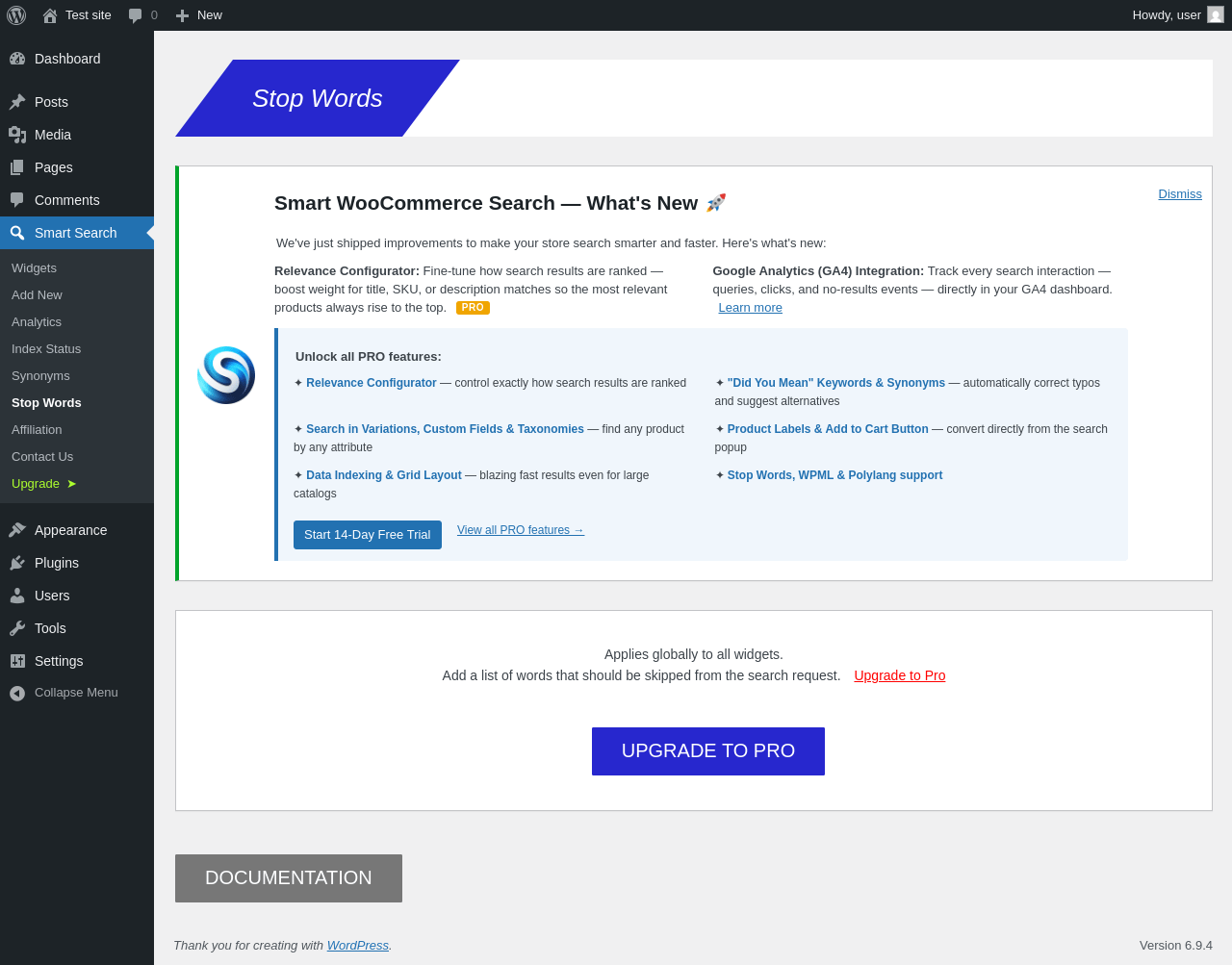This screenshot has height=965, width=1232.
Task: Click the Learn more link
Action: point(750,308)
